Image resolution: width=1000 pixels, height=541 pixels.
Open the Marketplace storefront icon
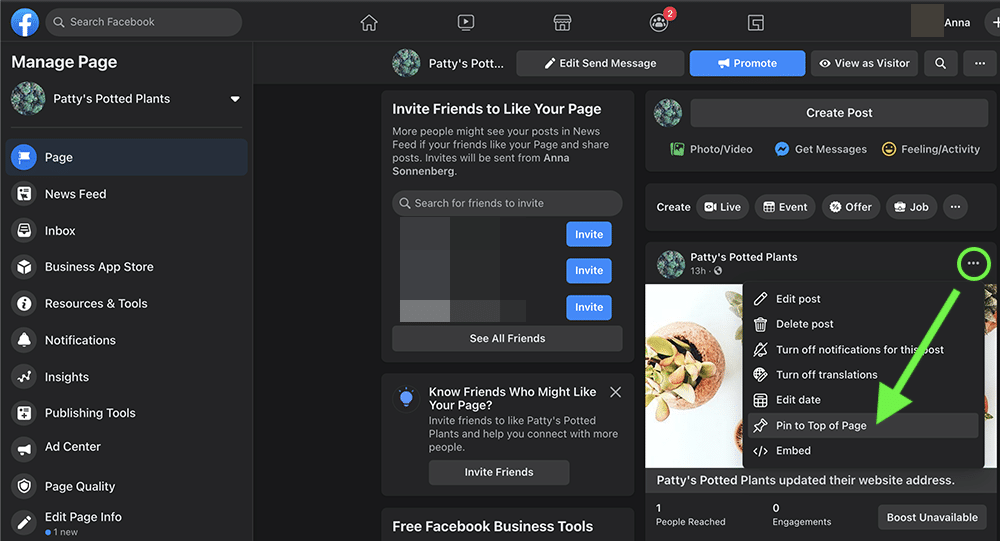562,22
